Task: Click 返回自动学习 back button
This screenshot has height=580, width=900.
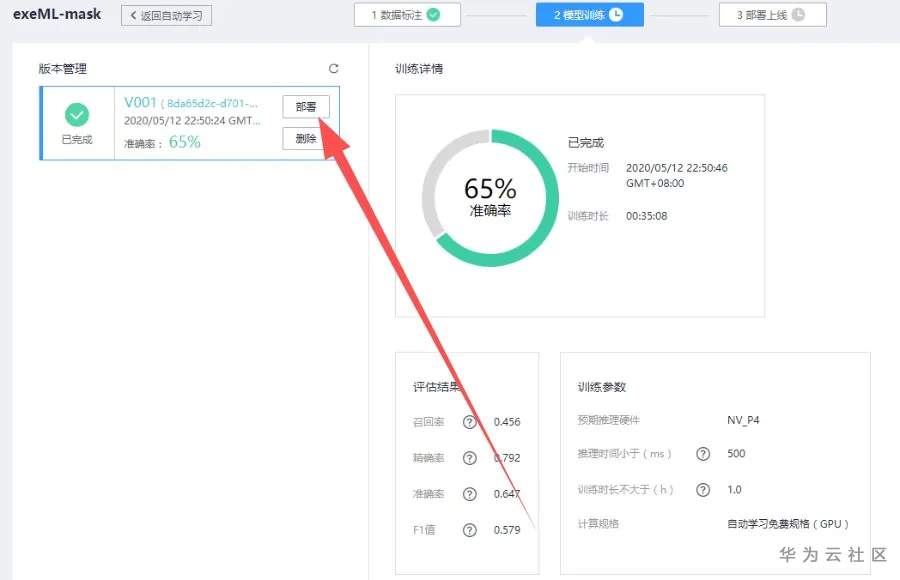Action: 166,16
